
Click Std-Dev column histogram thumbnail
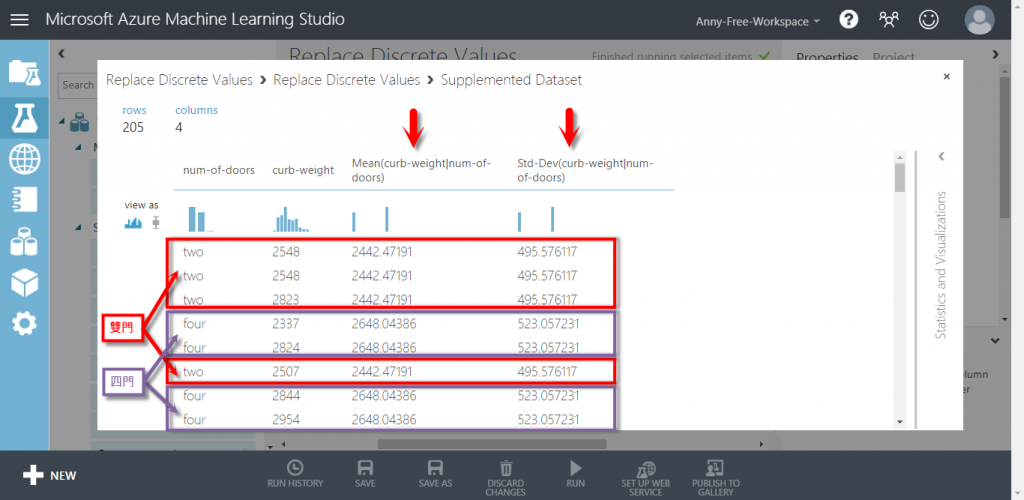pos(536,219)
